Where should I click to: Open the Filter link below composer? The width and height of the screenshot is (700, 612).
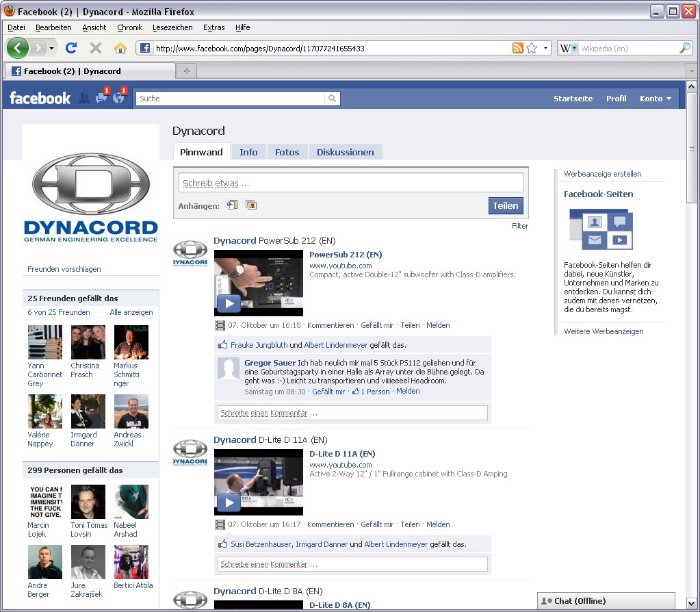pyautogui.click(x=520, y=226)
